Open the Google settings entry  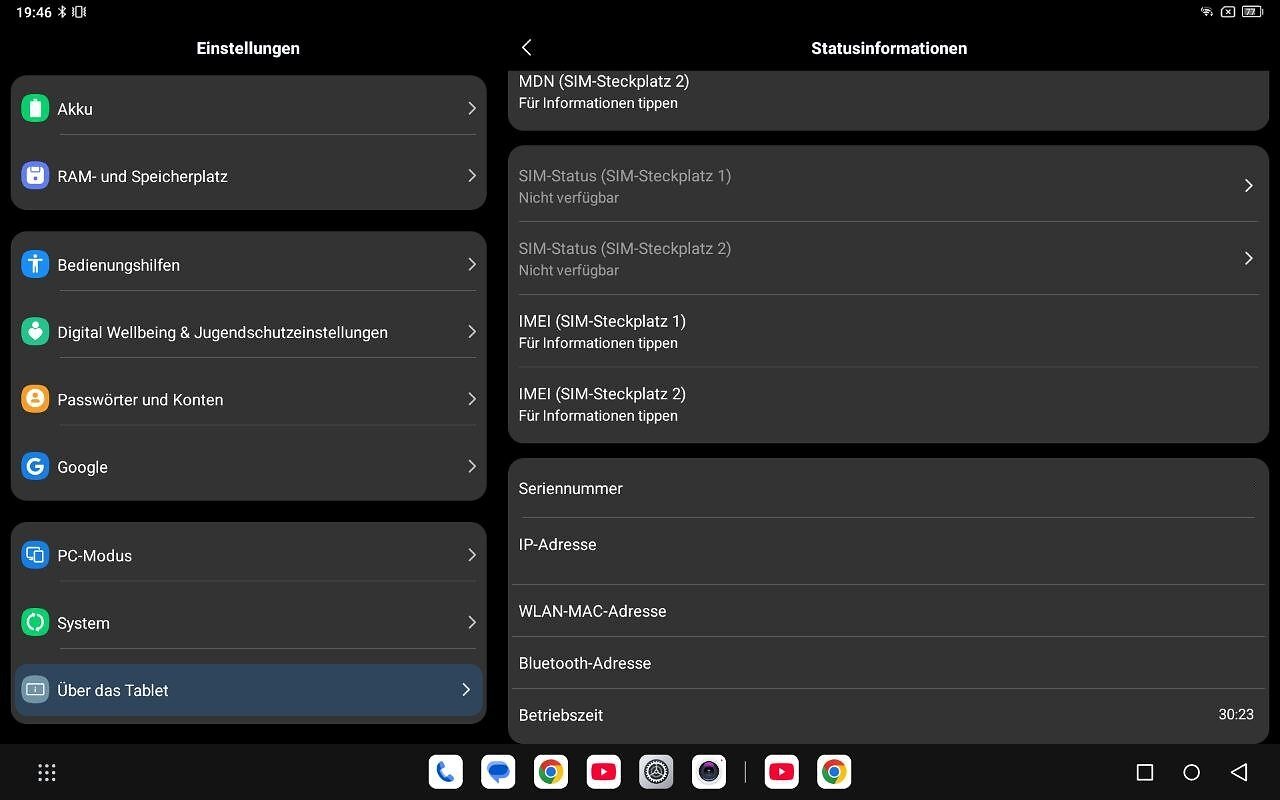[248, 466]
